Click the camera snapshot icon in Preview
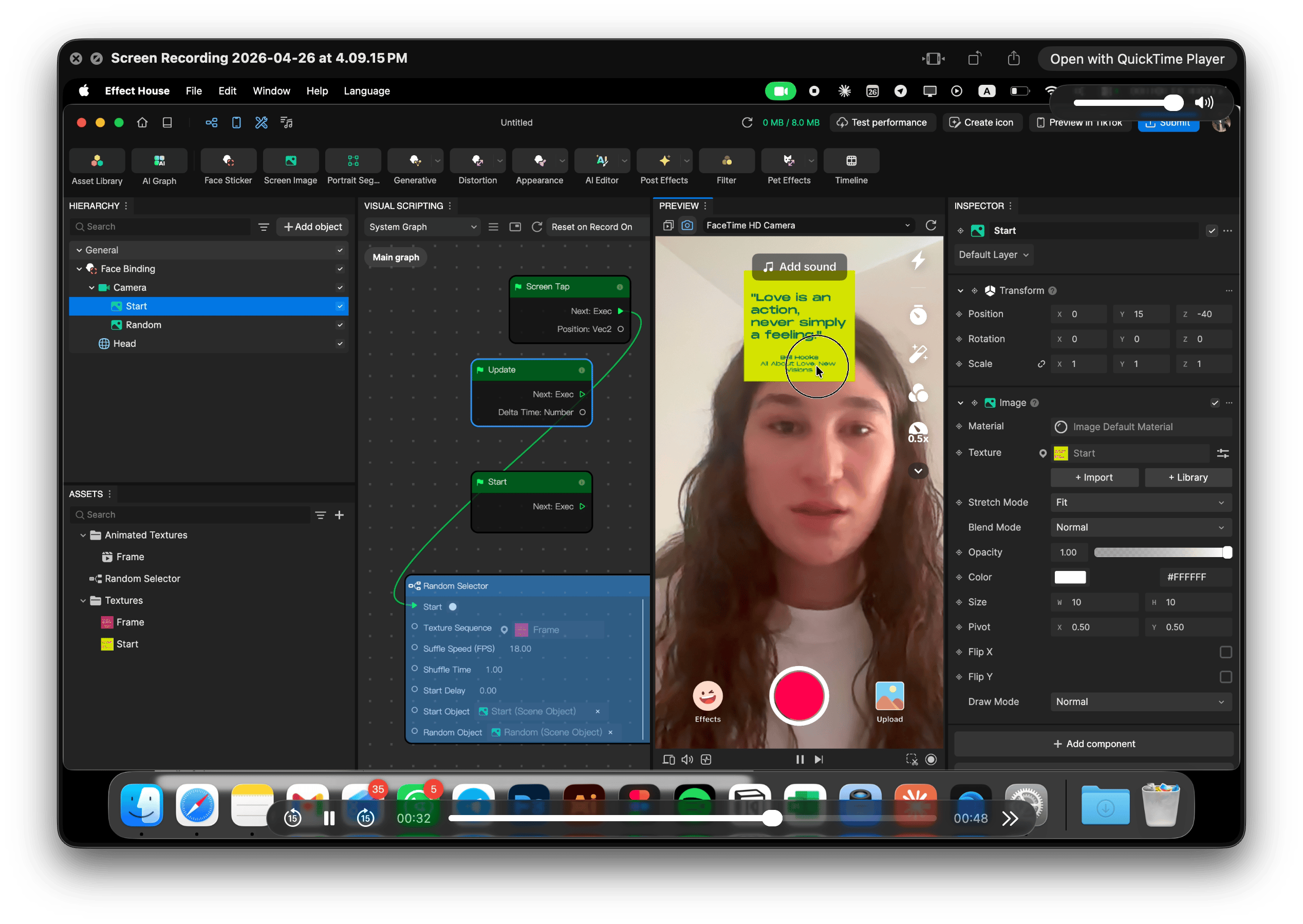This screenshot has height=924, width=1303. coord(687,225)
